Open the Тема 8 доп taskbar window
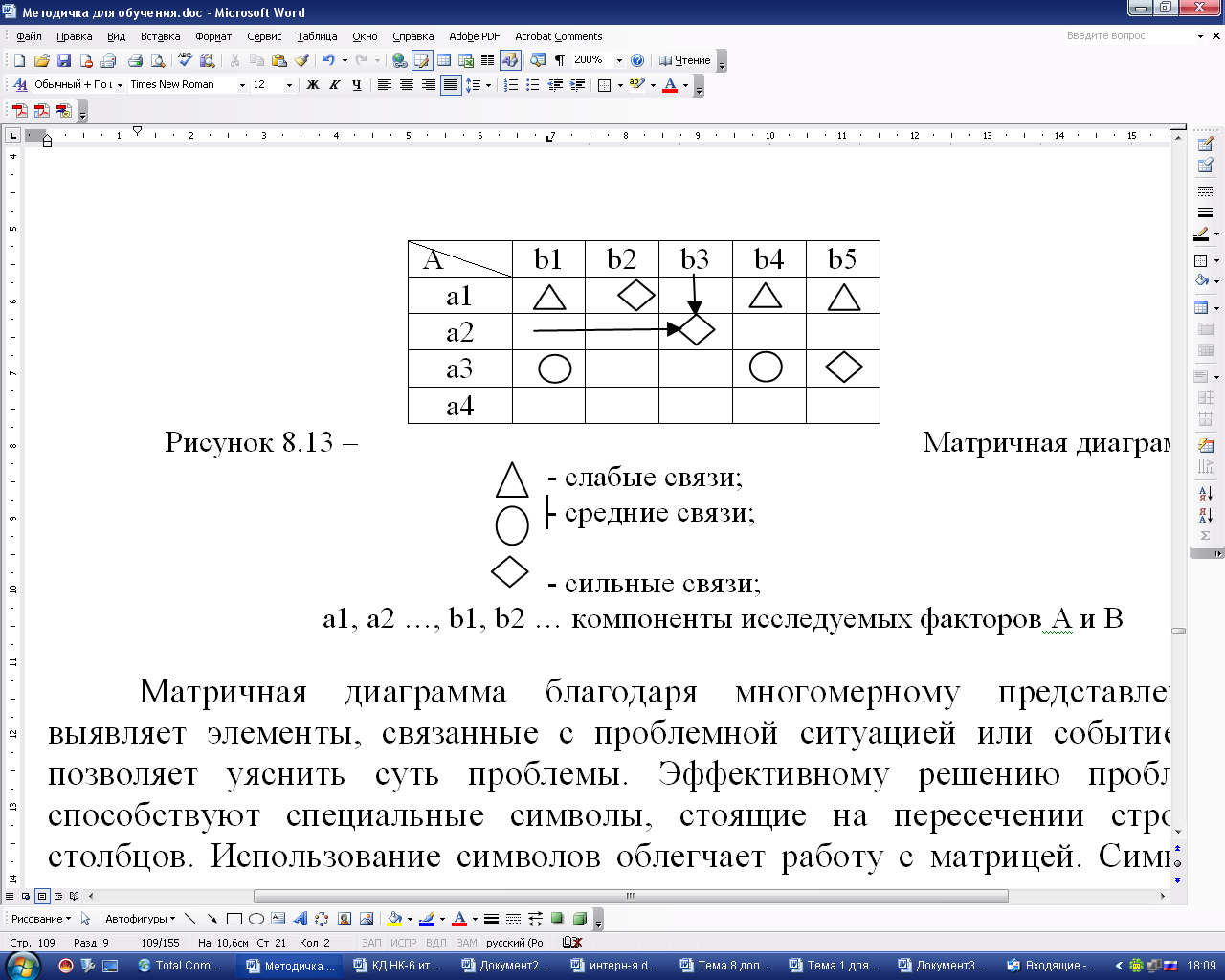 click(x=724, y=966)
